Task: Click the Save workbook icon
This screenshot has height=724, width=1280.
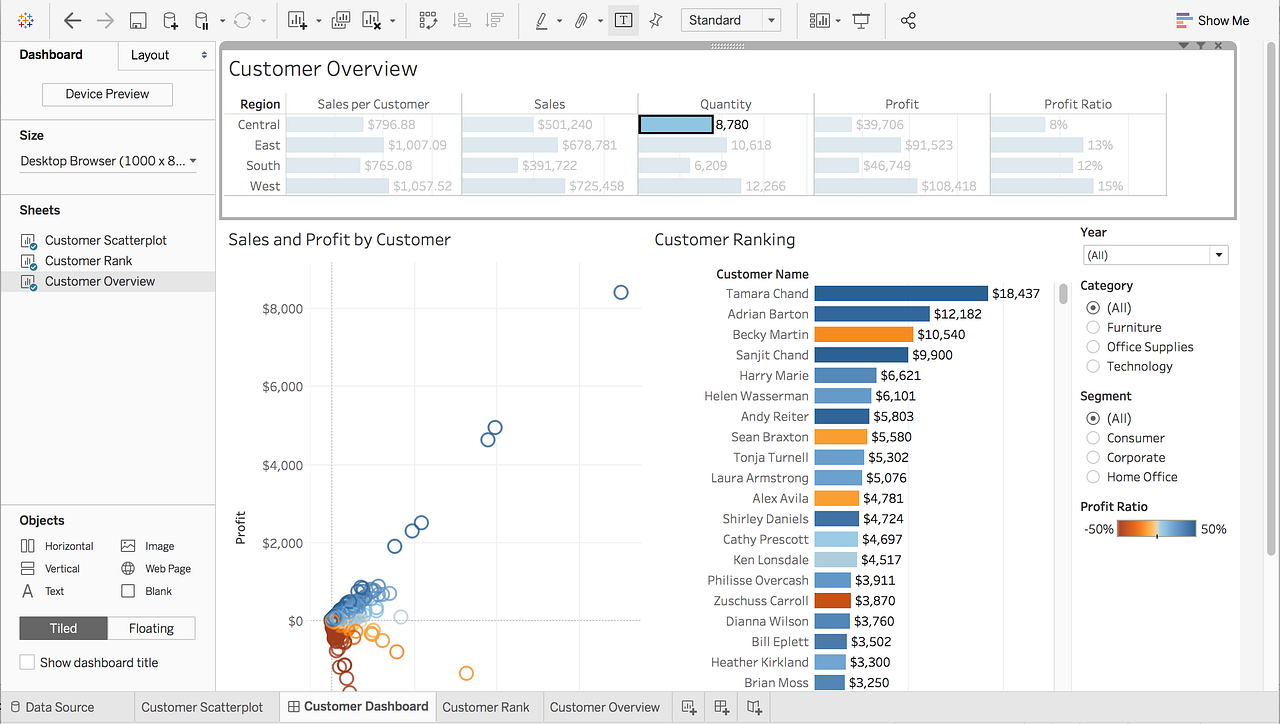Action: (136, 20)
